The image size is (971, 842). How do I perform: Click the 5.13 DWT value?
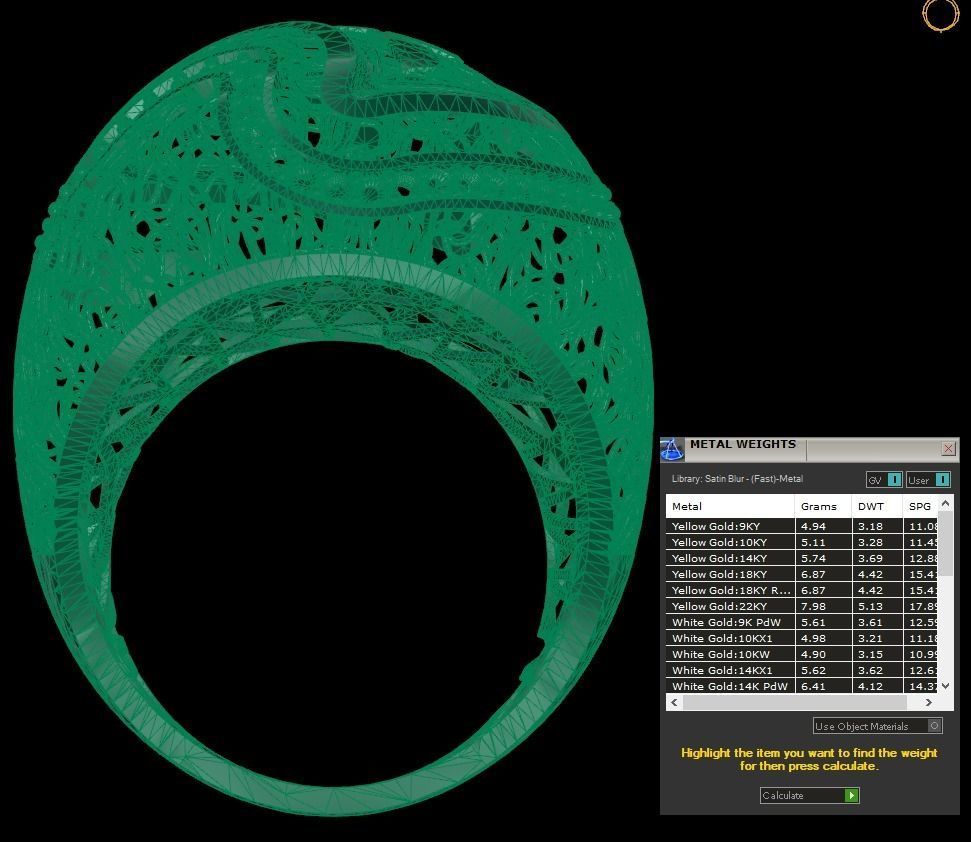(870, 607)
